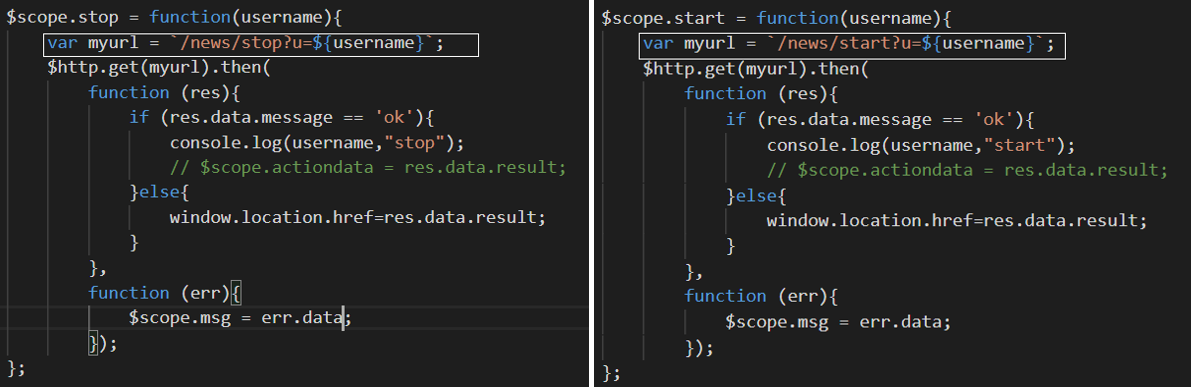Click "function (err)" in the stop function

[x=159, y=293]
